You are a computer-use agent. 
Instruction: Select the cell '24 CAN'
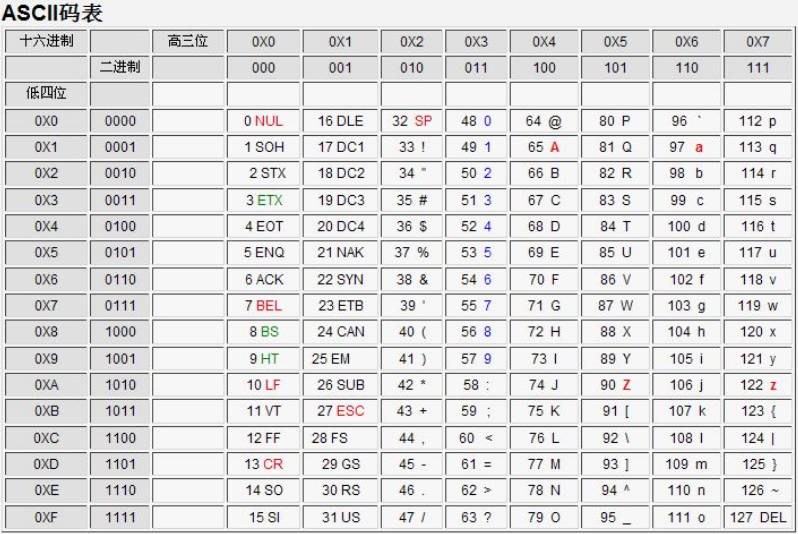point(340,332)
